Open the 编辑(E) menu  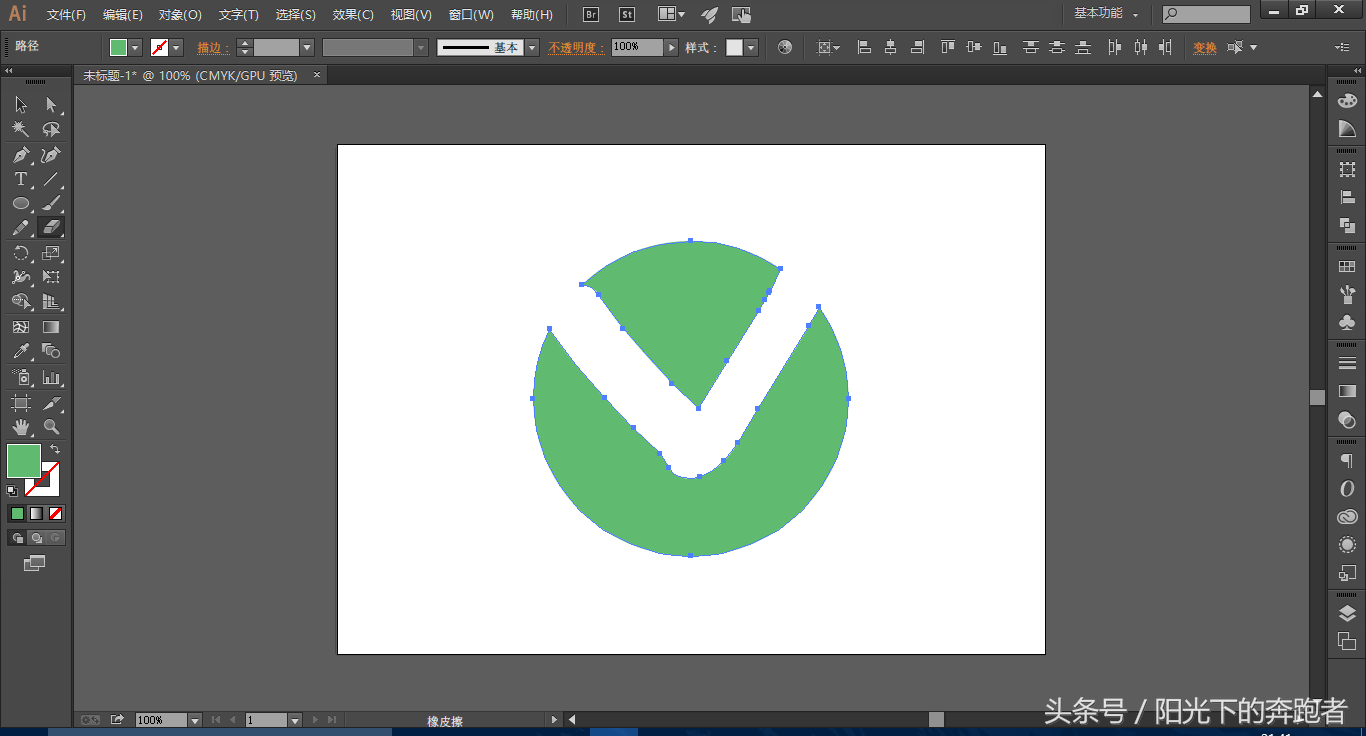pyautogui.click(x=123, y=15)
